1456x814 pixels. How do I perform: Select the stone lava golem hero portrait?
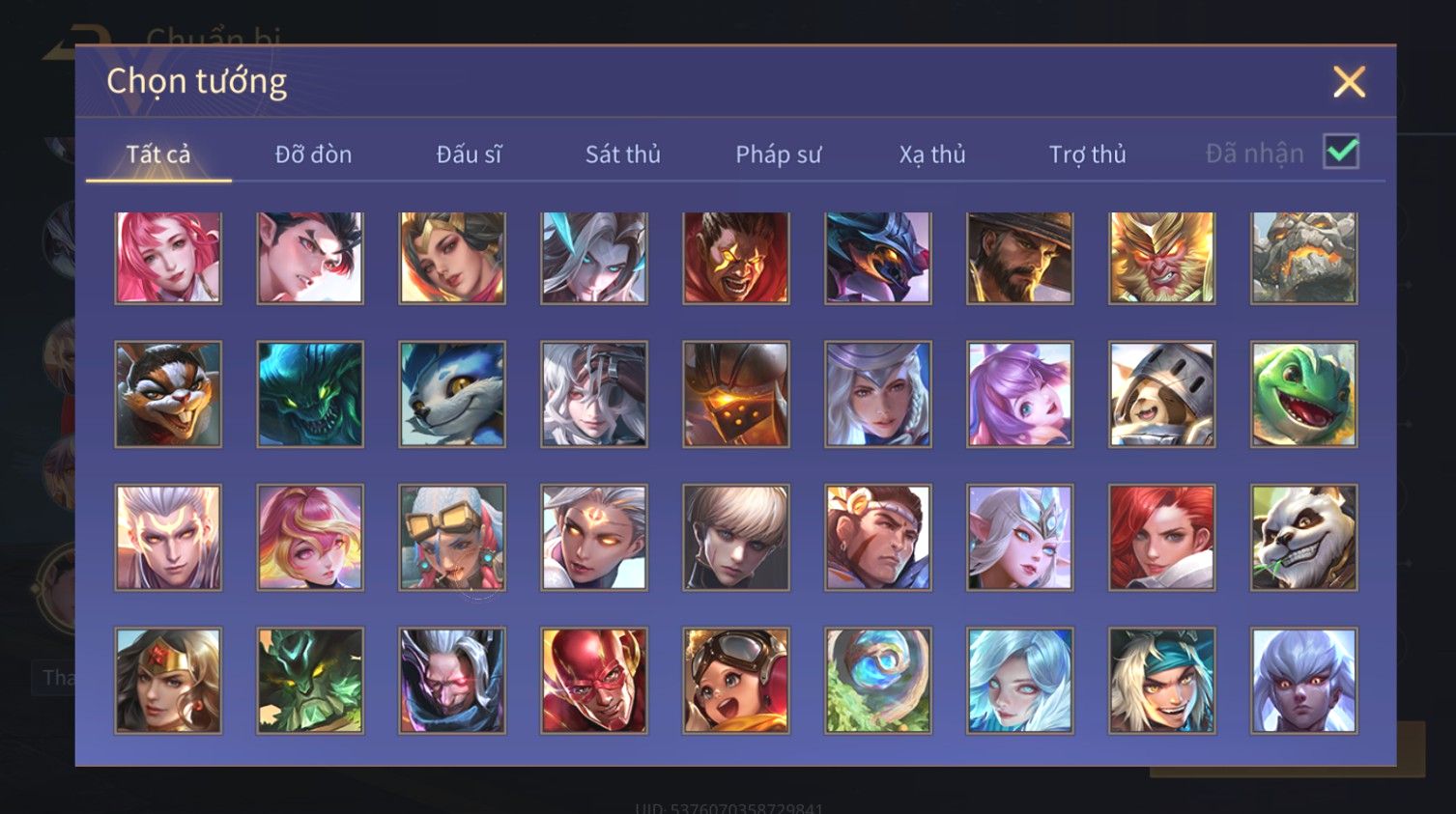coord(1304,258)
